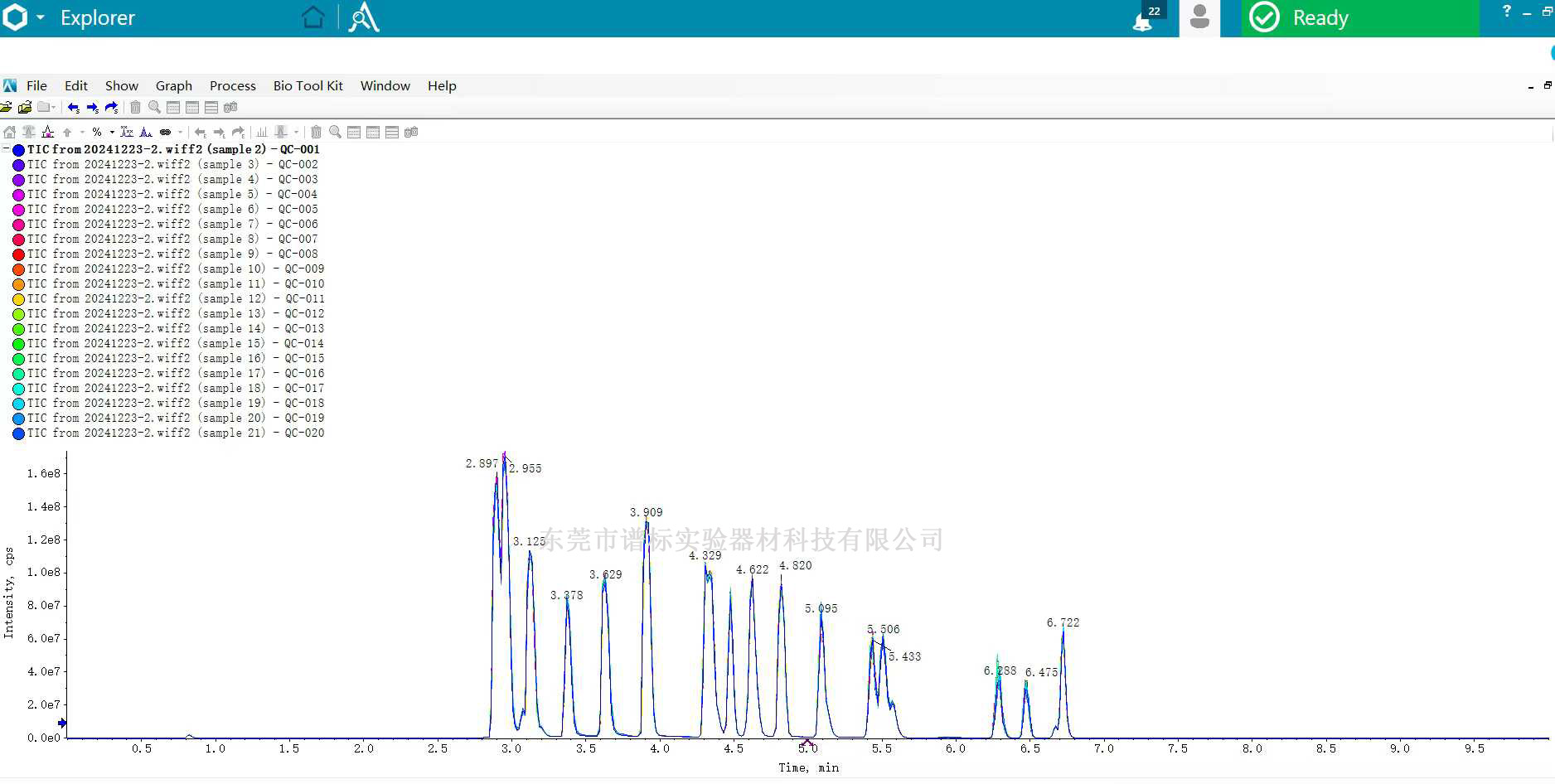Click the open-file folder icon in toolbar

coord(7,108)
